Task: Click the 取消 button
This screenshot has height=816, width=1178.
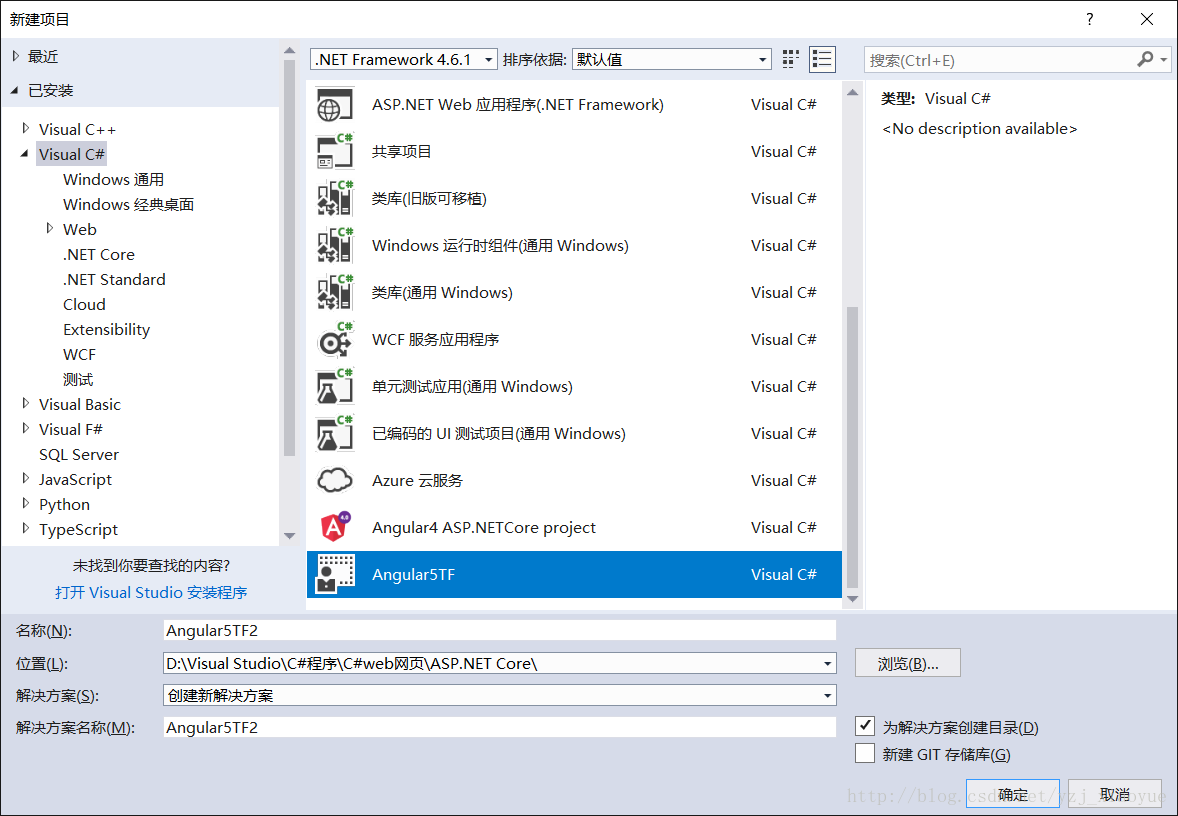Action: click(1115, 794)
